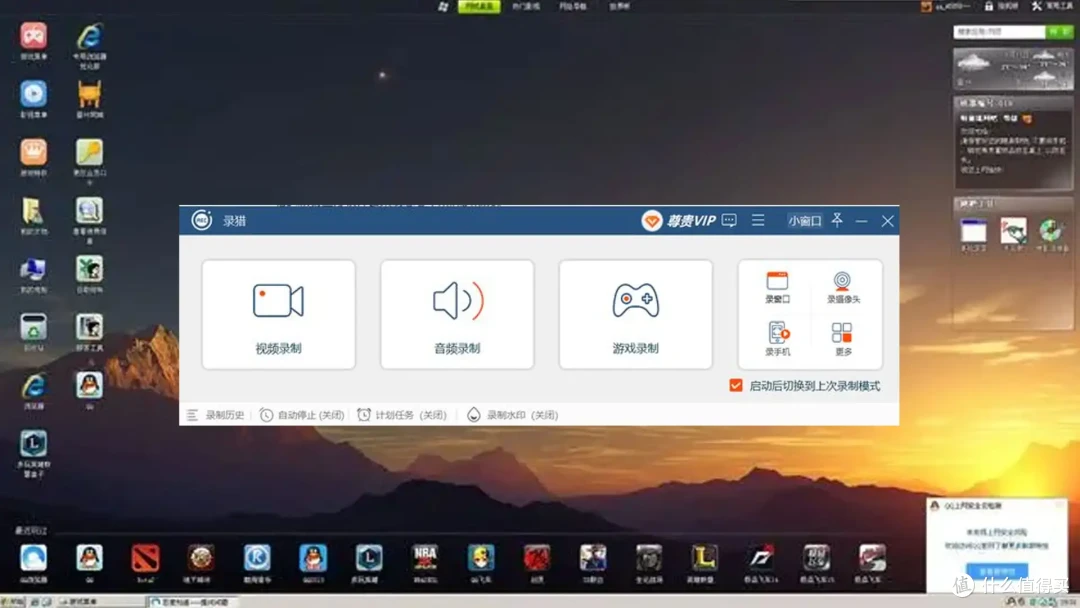Open the red gamepad desktop icon
1080x608 pixels.
pos(33,36)
